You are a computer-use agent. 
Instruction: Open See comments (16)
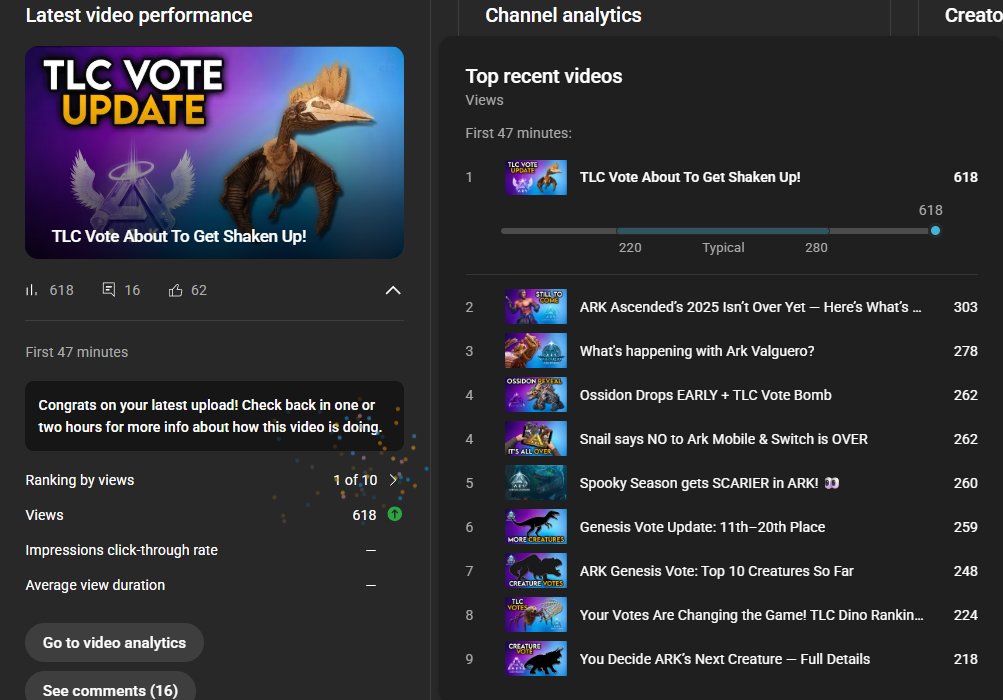(110, 688)
